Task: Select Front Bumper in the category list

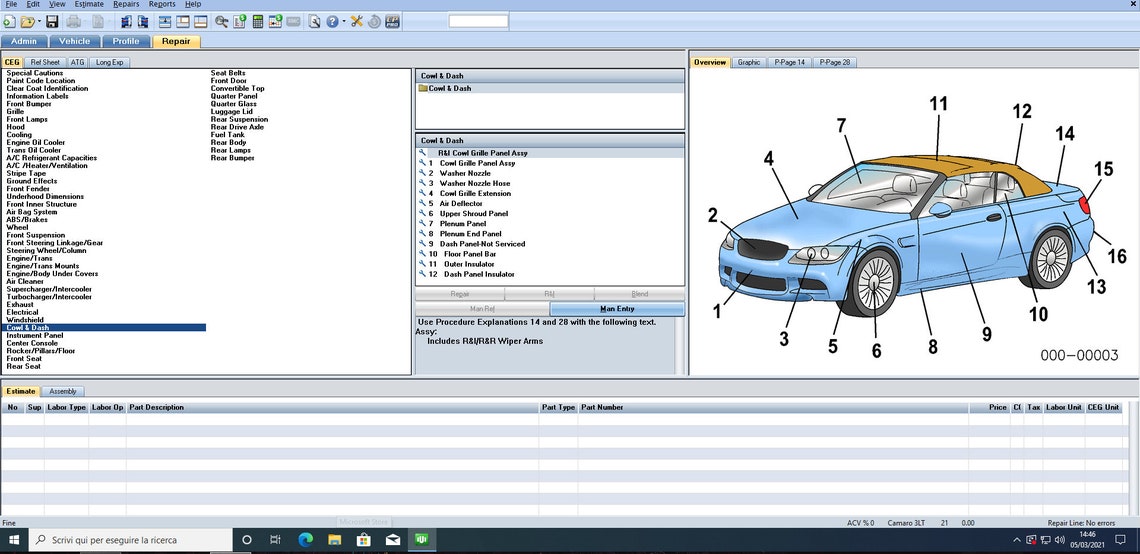Action: 29,104
